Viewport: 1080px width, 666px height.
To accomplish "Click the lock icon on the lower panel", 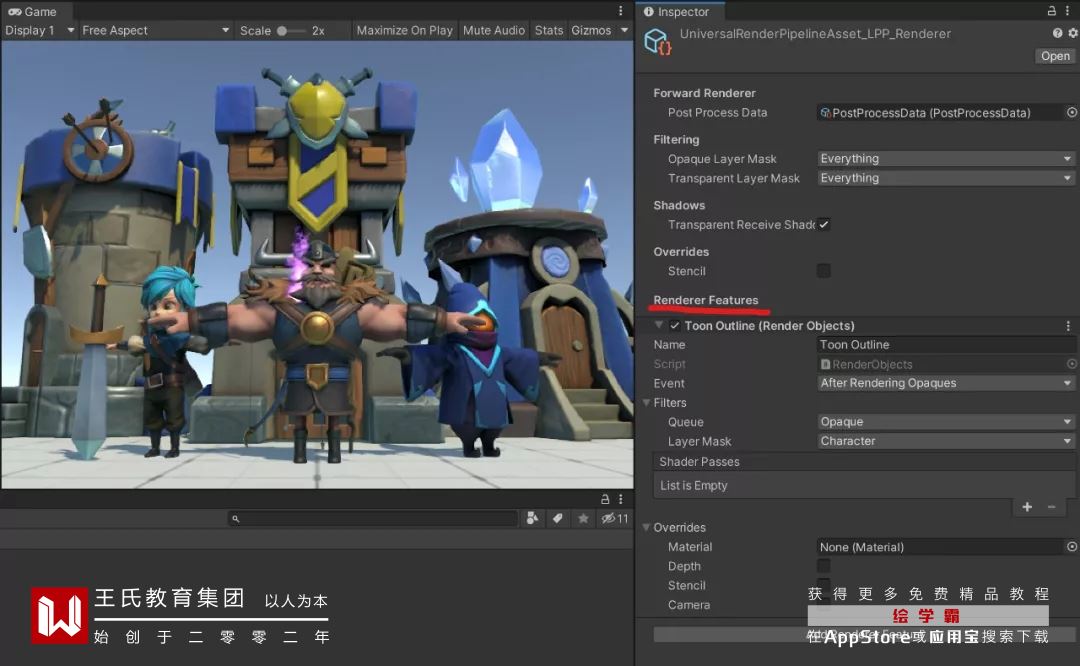I will (605, 499).
